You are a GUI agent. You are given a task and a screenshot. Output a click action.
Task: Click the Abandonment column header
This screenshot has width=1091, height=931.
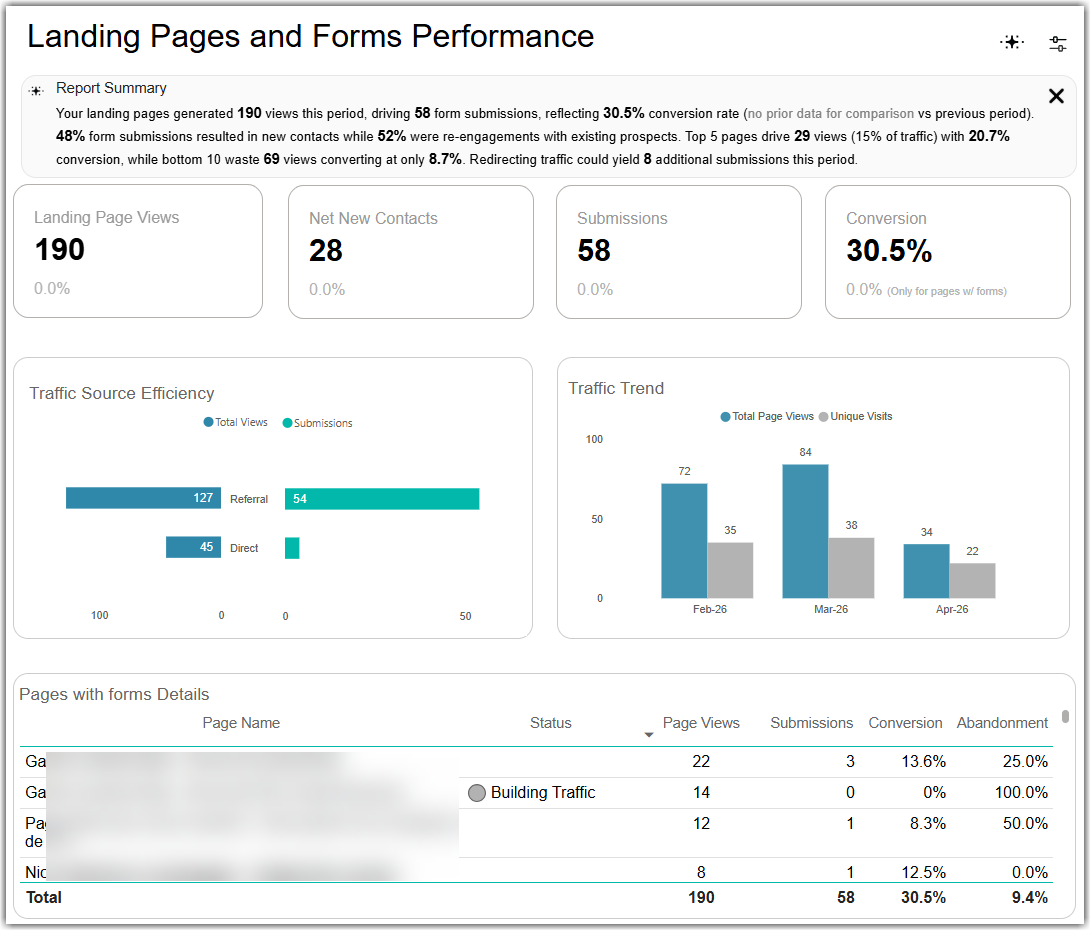(x=1002, y=723)
